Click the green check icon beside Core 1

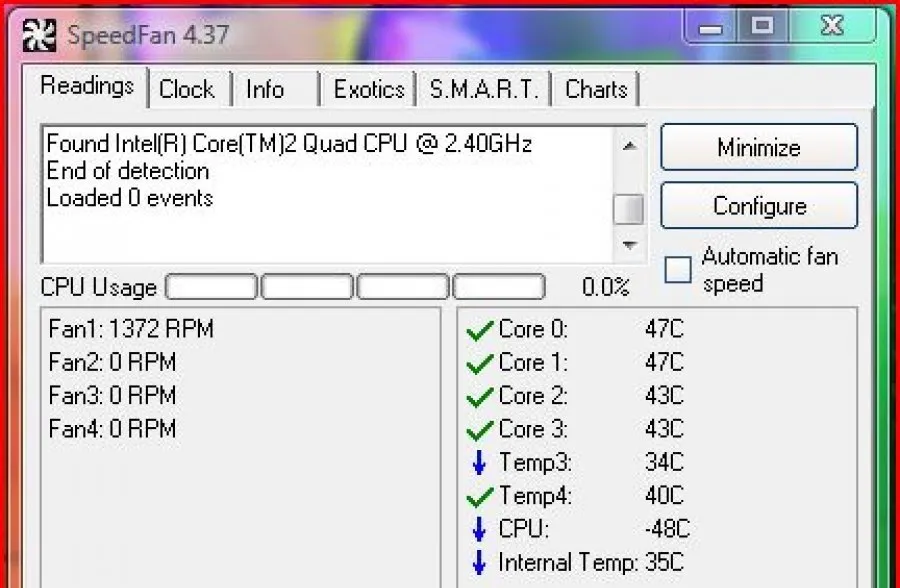pos(480,363)
